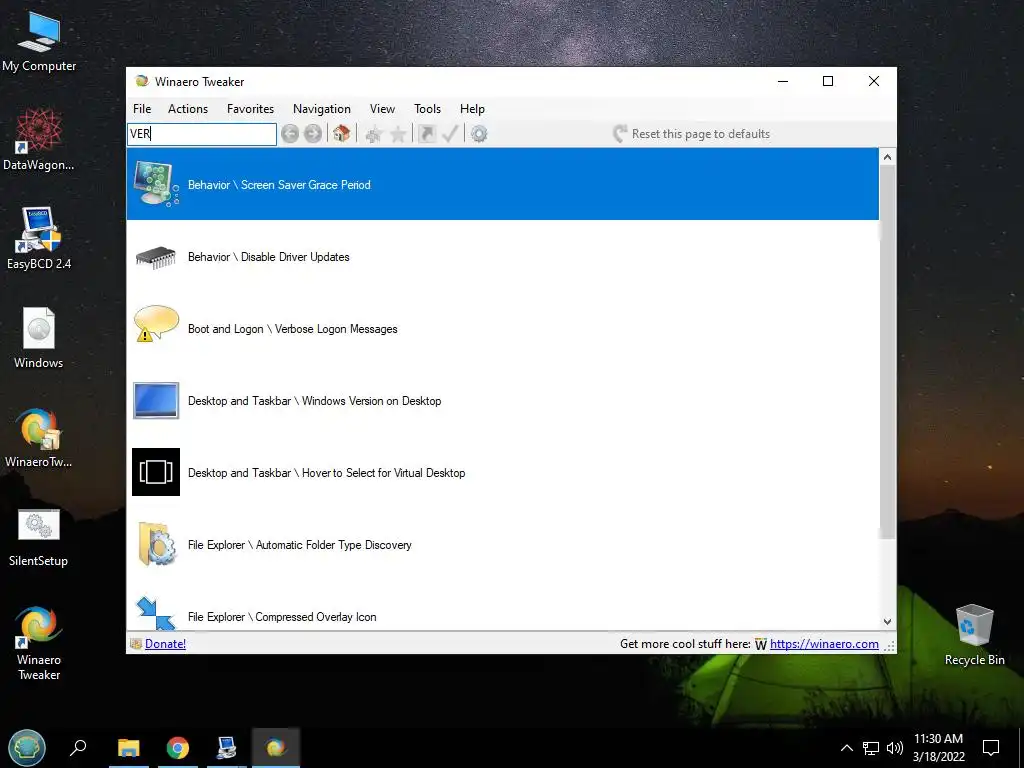Select Behavior \ Screen Saver Grace Period
The image size is (1024, 768).
[x=503, y=184]
